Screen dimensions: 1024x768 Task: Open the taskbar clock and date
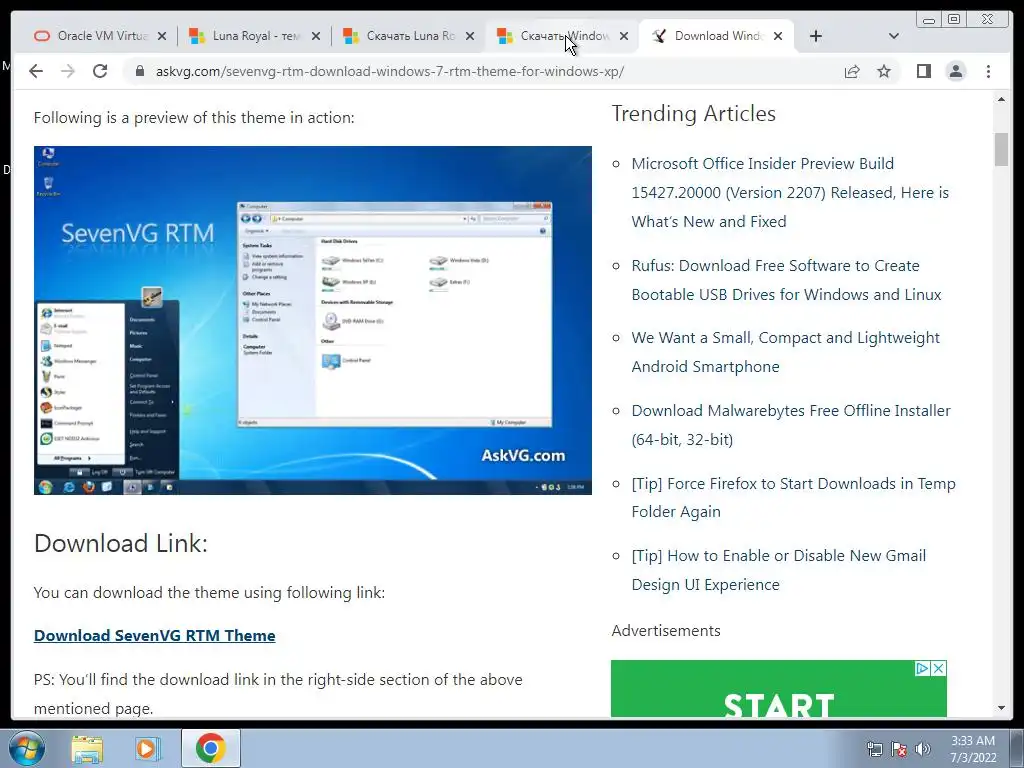pyautogui.click(x=973, y=749)
